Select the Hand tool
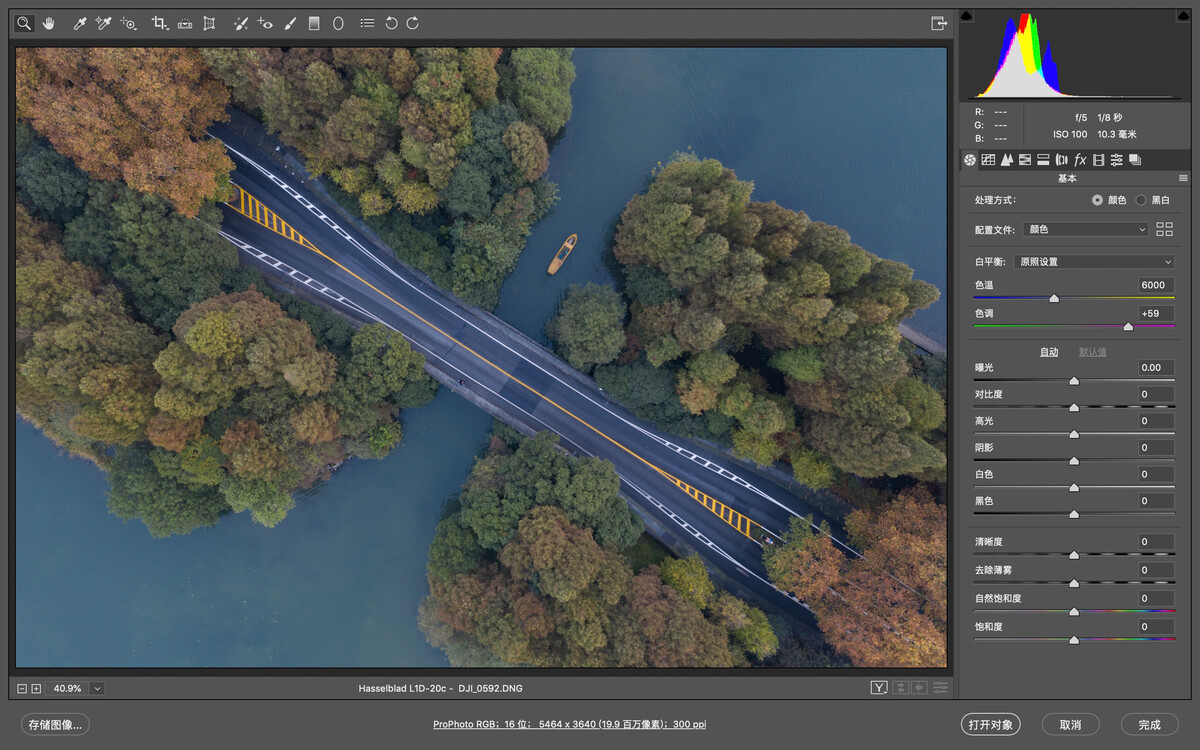 (48, 22)
